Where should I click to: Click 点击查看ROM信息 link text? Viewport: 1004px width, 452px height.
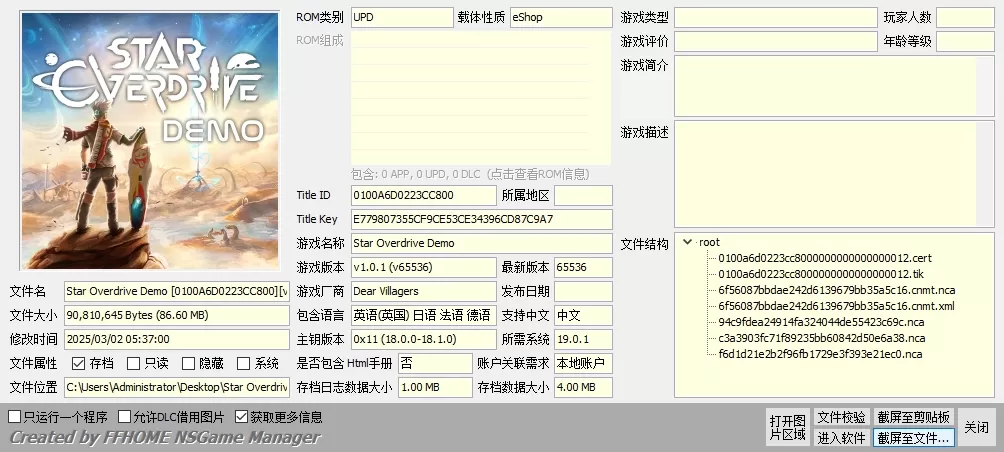[545, 174]
